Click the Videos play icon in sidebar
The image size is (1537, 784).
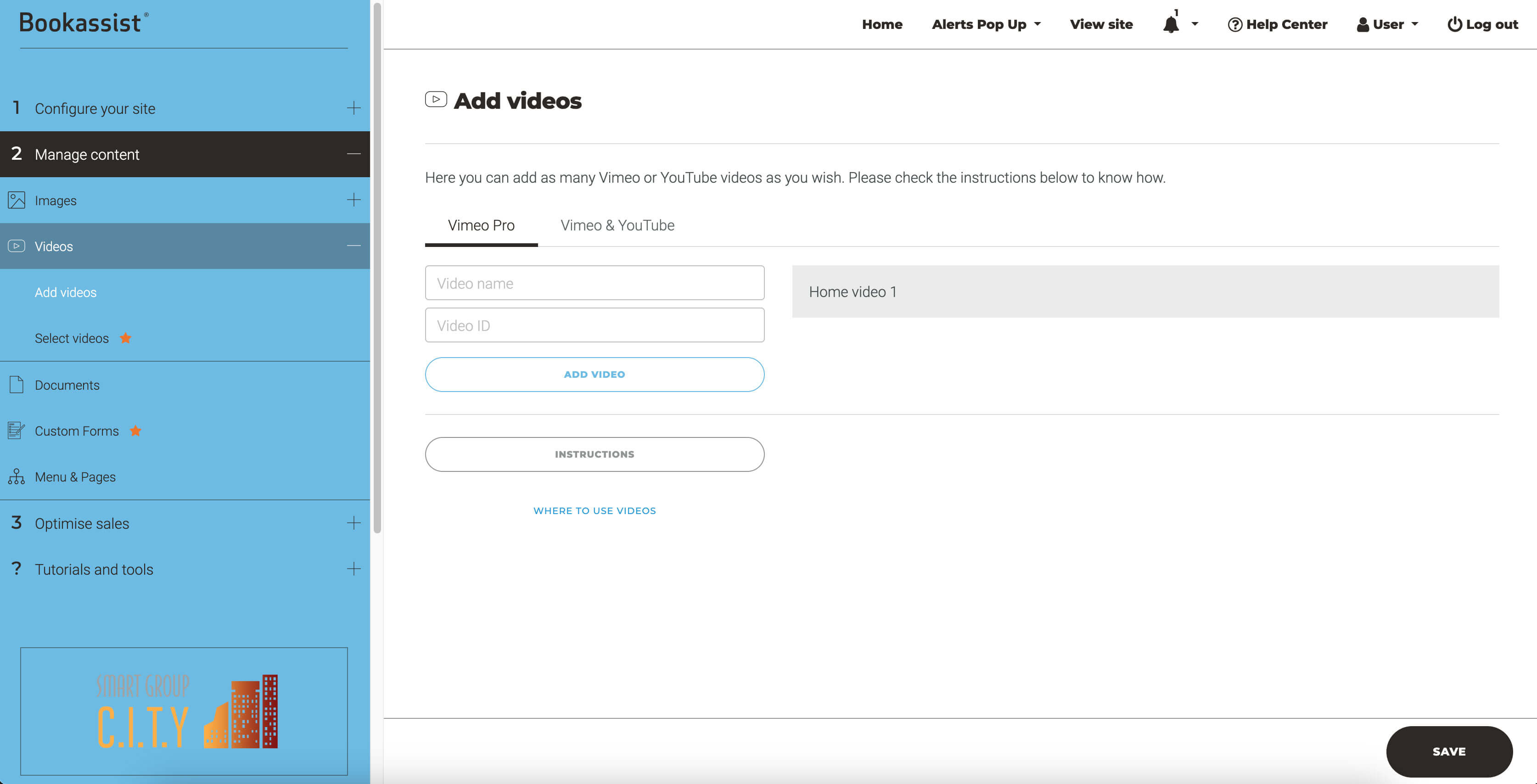tap(17, 246)
